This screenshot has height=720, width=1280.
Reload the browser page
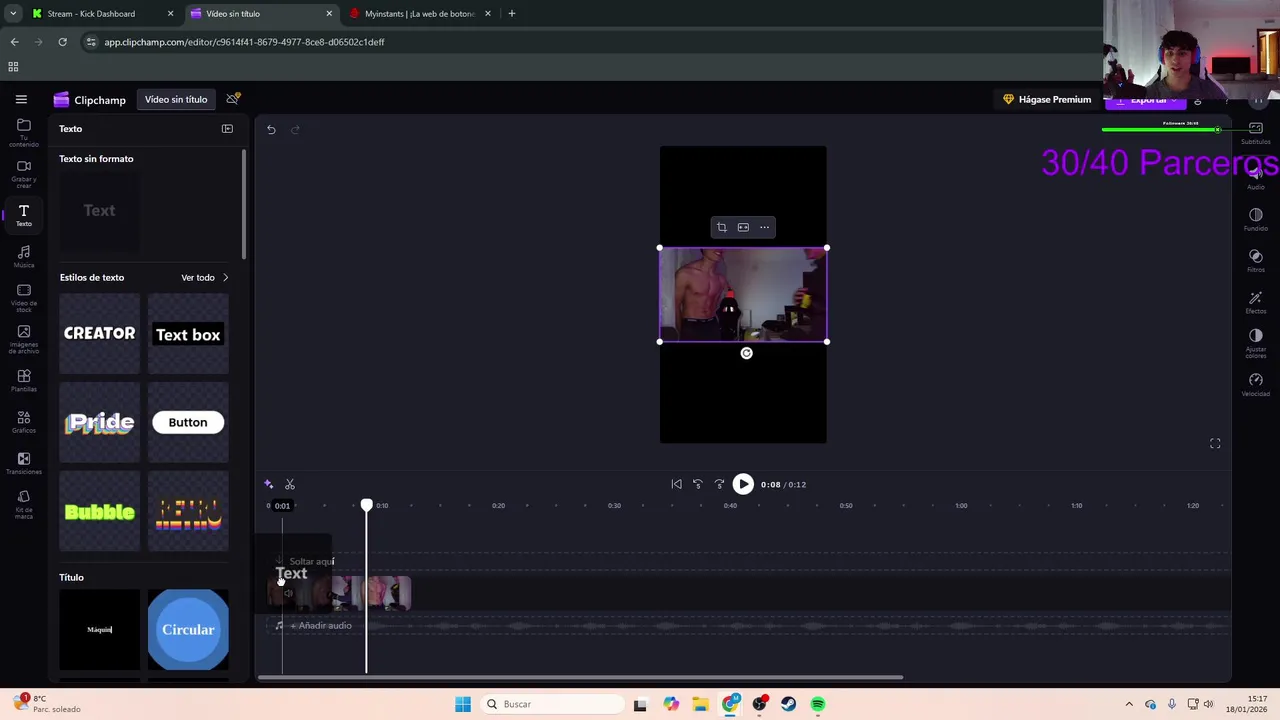point(62,42)
